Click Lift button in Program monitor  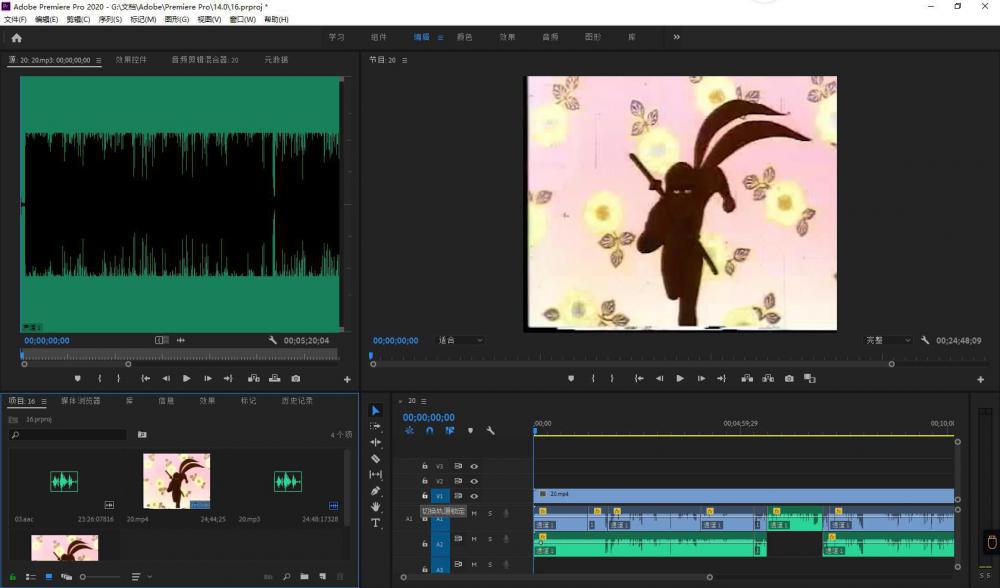click(x=747, y=378)
